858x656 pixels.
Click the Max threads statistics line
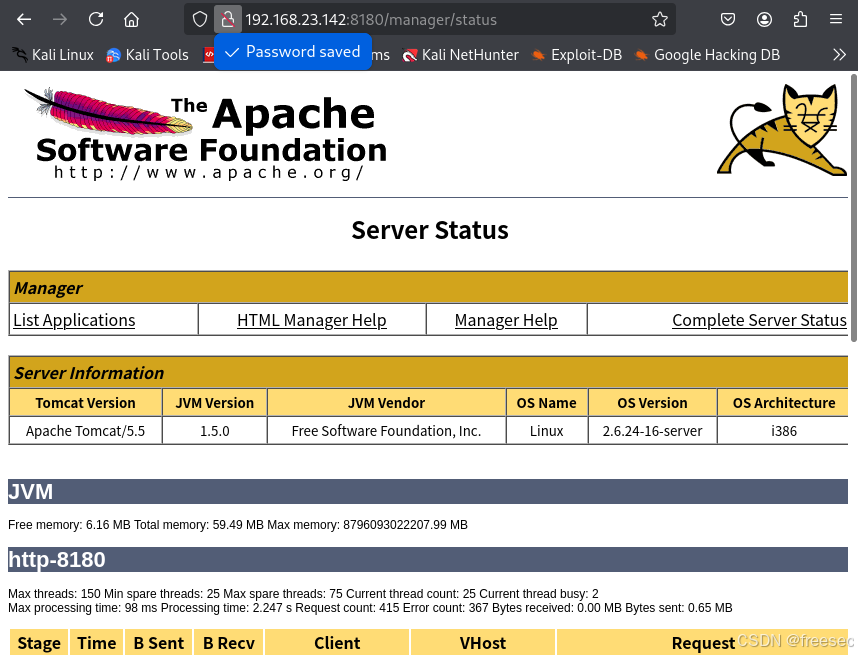click(x=303, y=594)
